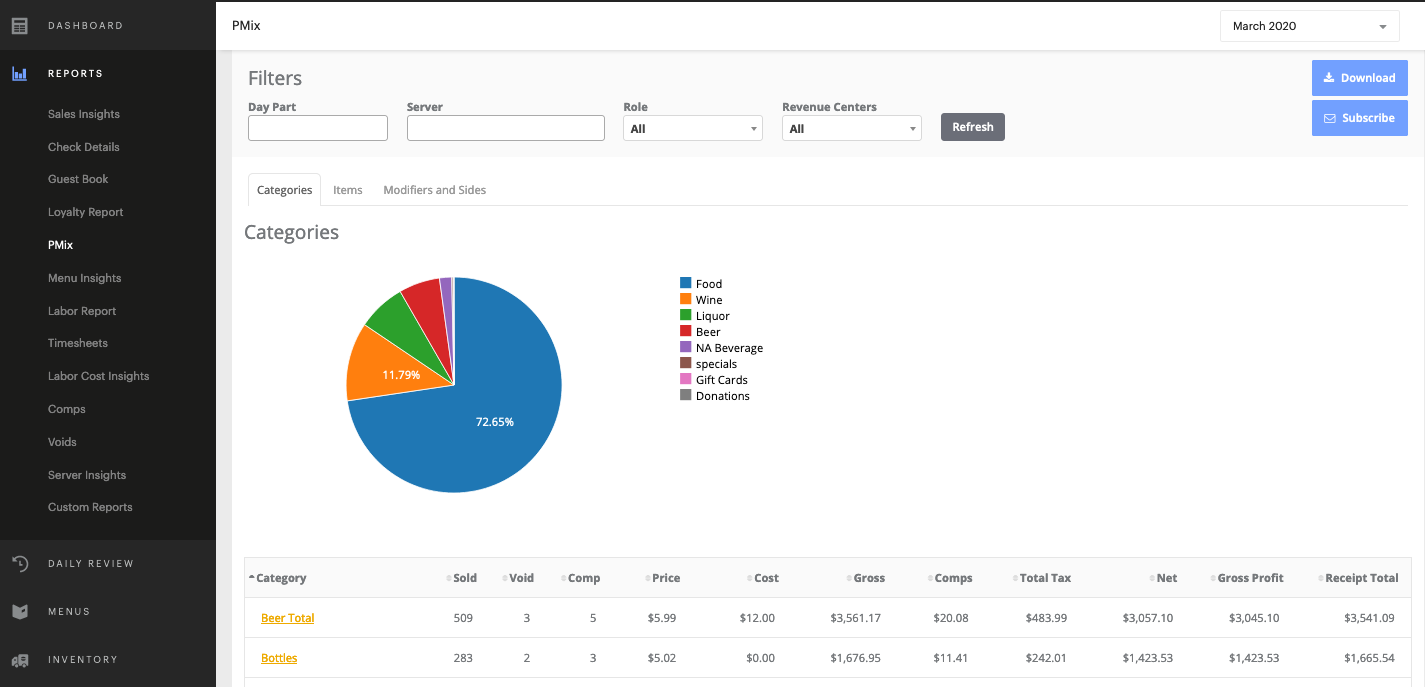Sort table by Comps column
This screenshot has width=1425, height=687.
953,578
